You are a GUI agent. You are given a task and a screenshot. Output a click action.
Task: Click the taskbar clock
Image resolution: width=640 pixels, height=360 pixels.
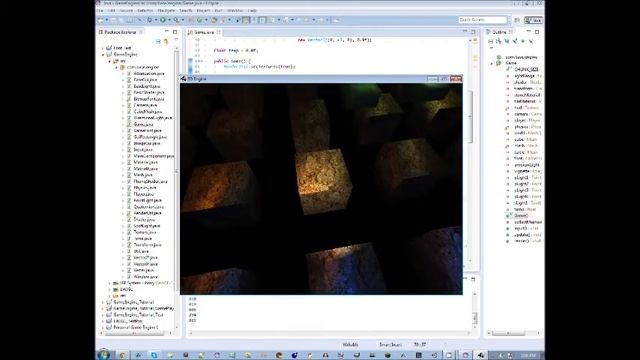click(528, 355)
